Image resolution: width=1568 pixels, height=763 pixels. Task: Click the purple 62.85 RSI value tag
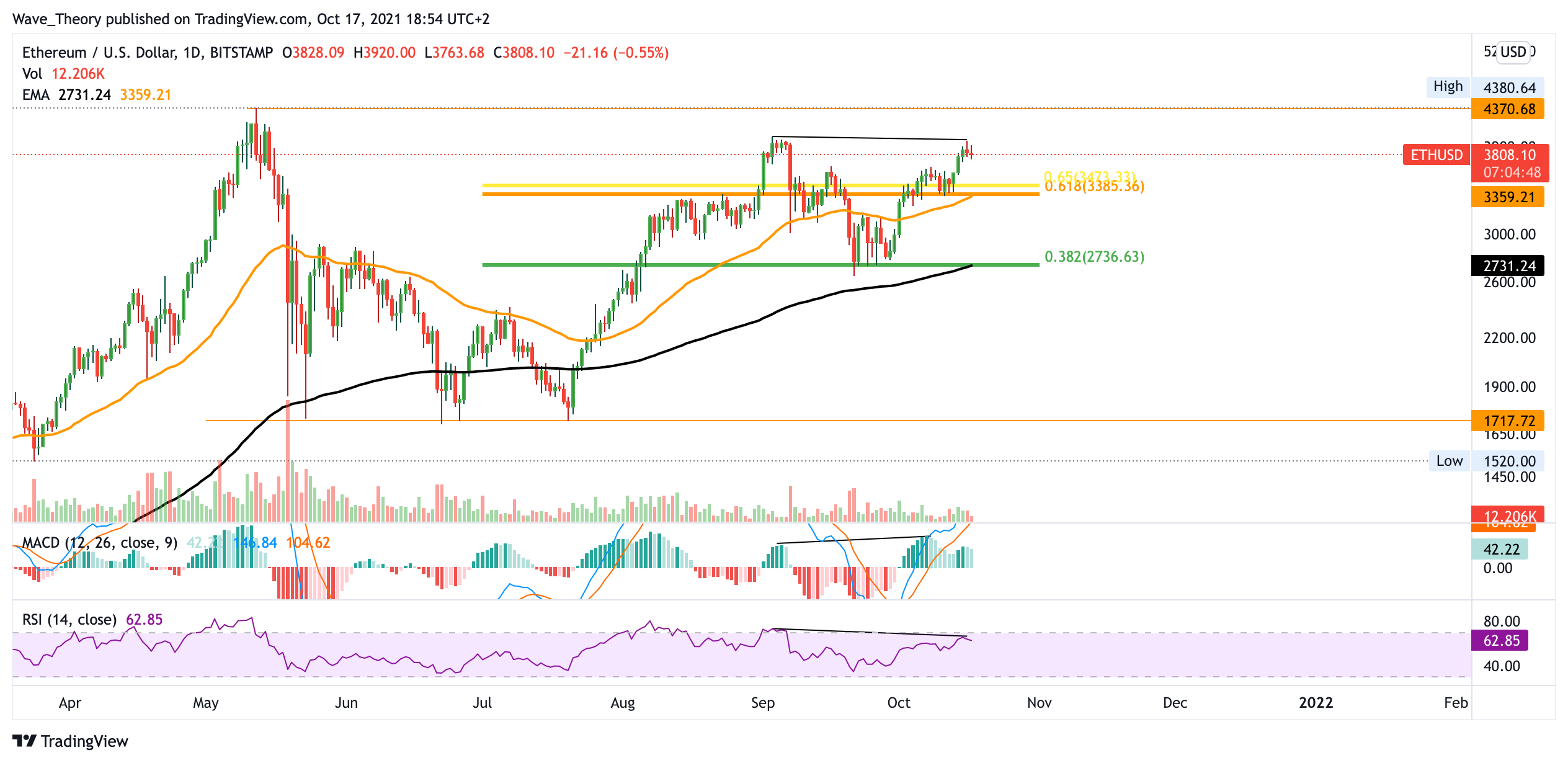click(x=1500, y=641)
